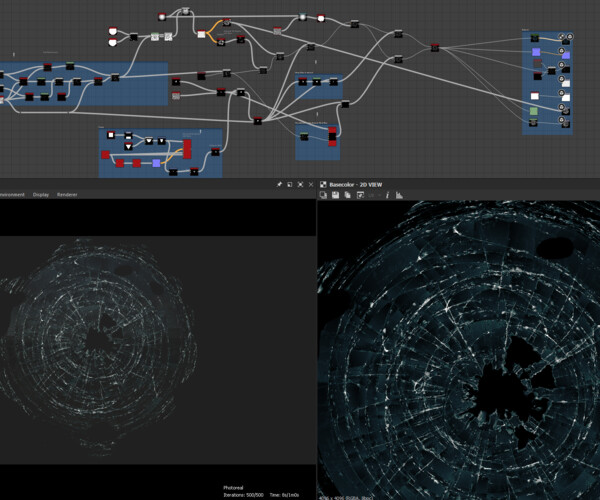This screenshot has width=600, height=500.
Task: Select the Basecolor - 2D VIEW title tab
Action: [x=355, y=184]
